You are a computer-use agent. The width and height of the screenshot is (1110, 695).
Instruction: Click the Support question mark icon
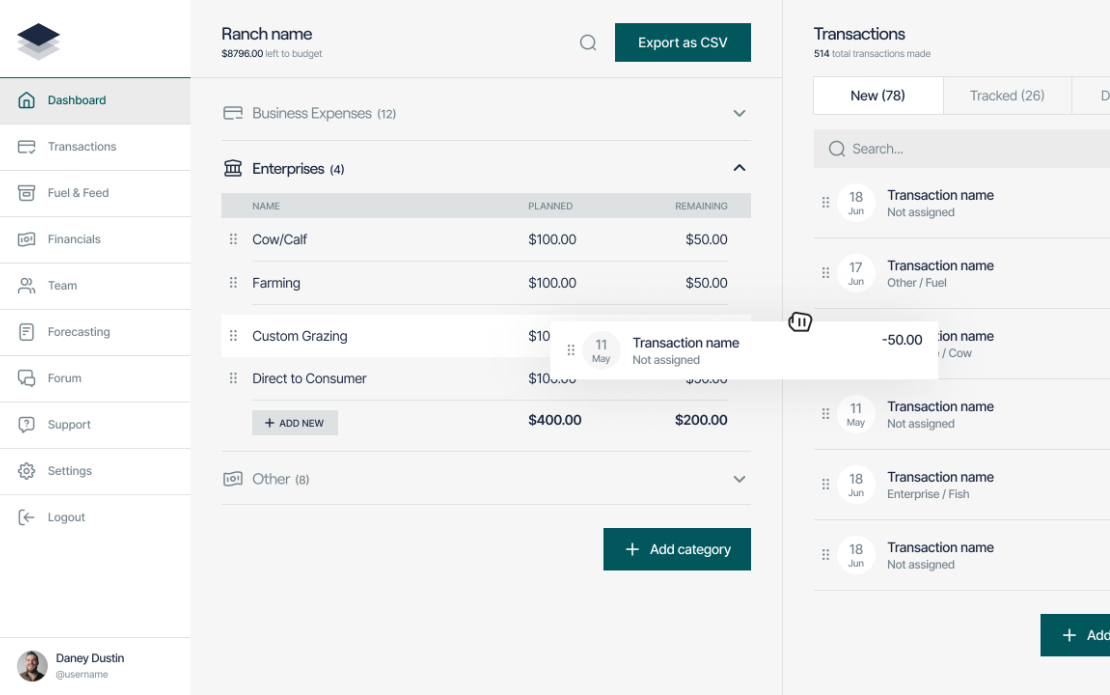pyautogui.click(x=26, y=425)
